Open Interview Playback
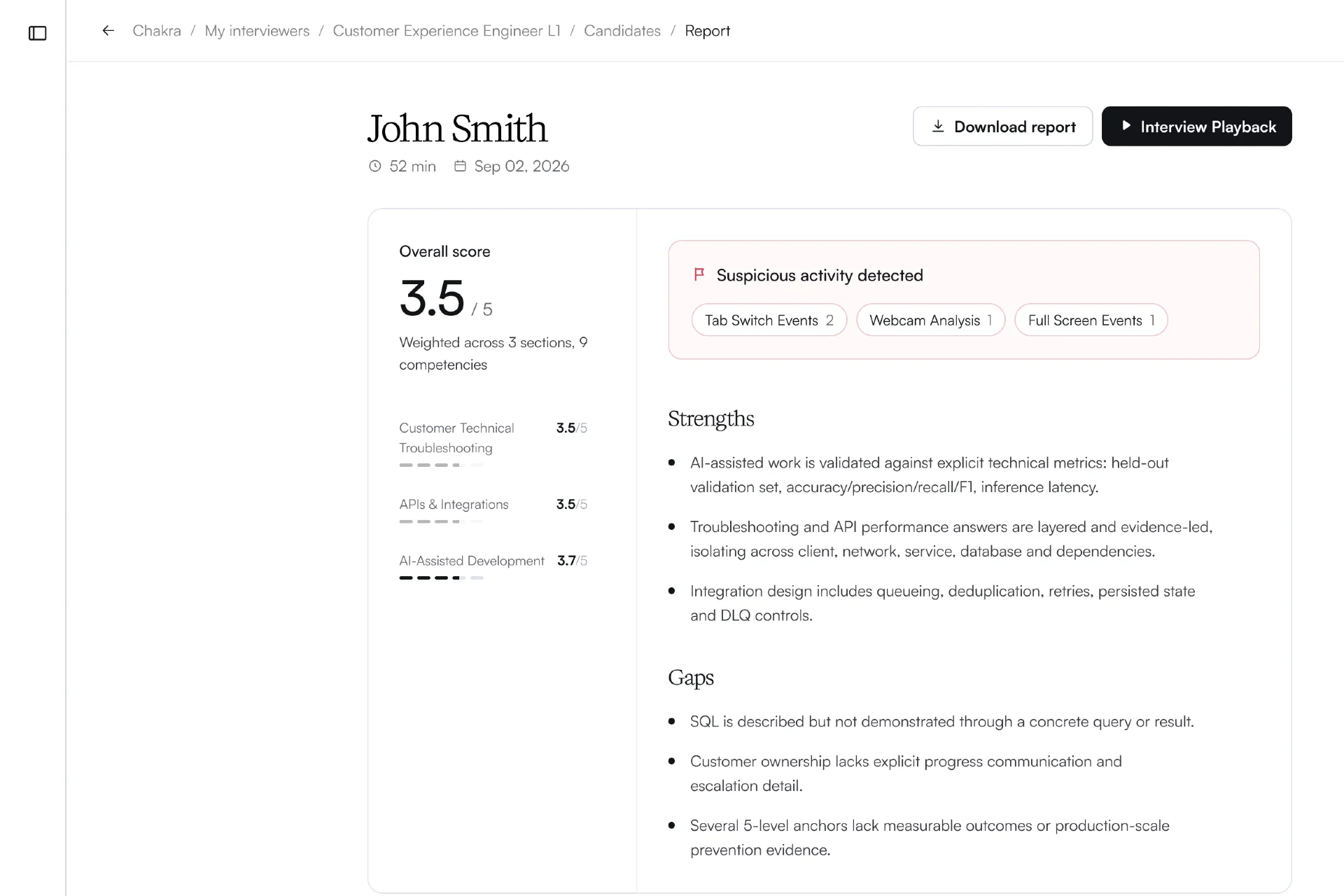The width and height of the screenshot is (1344, 896). (1196, 126)
